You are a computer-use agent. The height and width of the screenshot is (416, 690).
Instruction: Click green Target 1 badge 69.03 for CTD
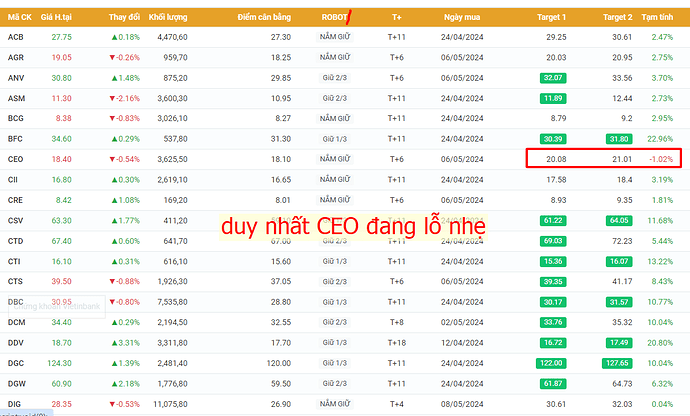click(553, 241)
